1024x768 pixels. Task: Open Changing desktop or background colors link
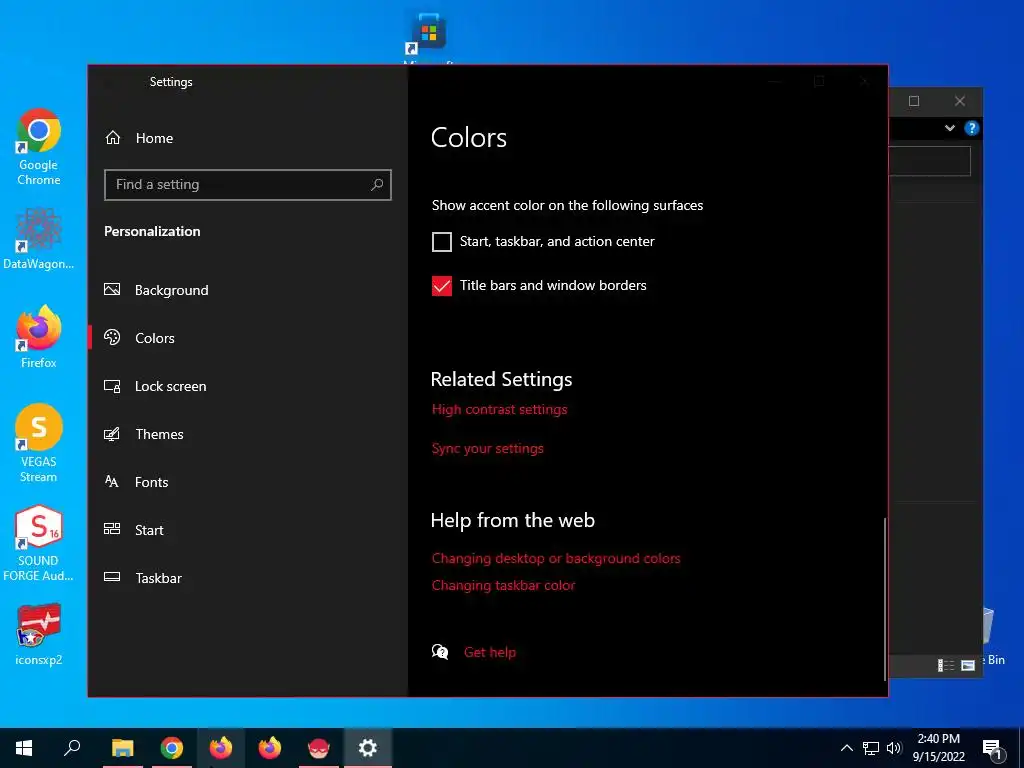[x=556, y=558]
